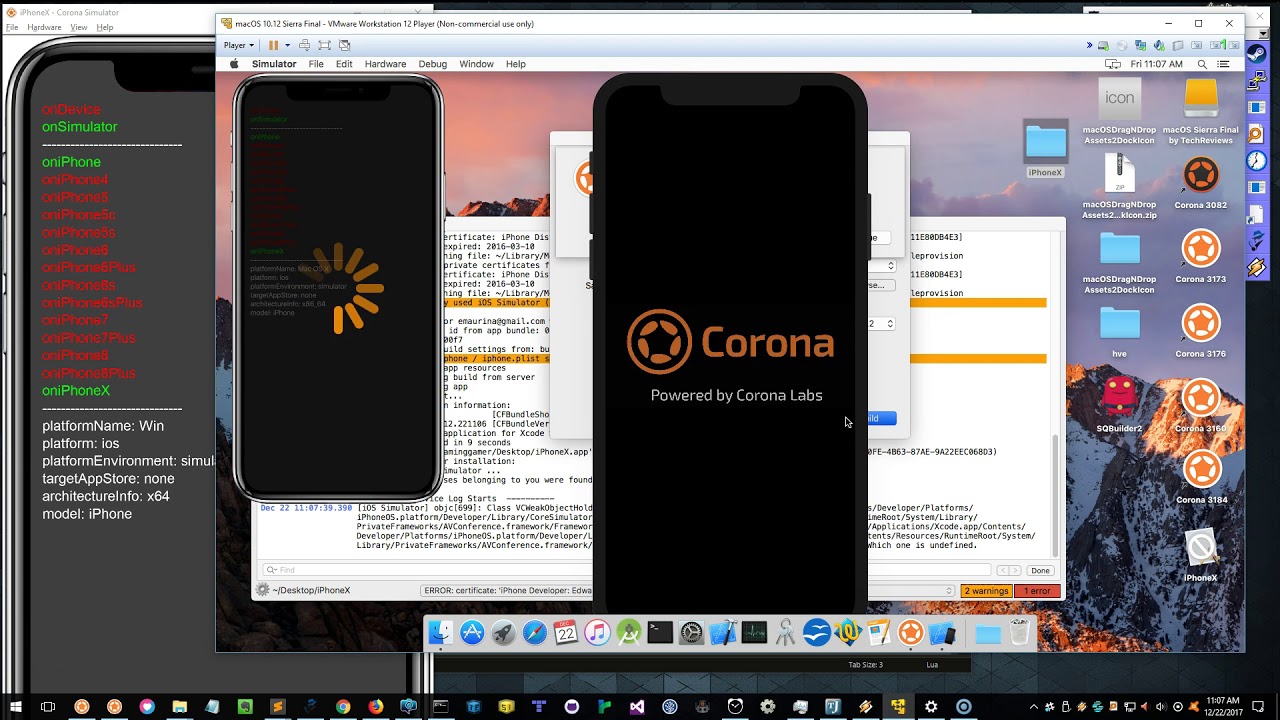Open Corona Simulator orange dock icon

pos(910,632)
